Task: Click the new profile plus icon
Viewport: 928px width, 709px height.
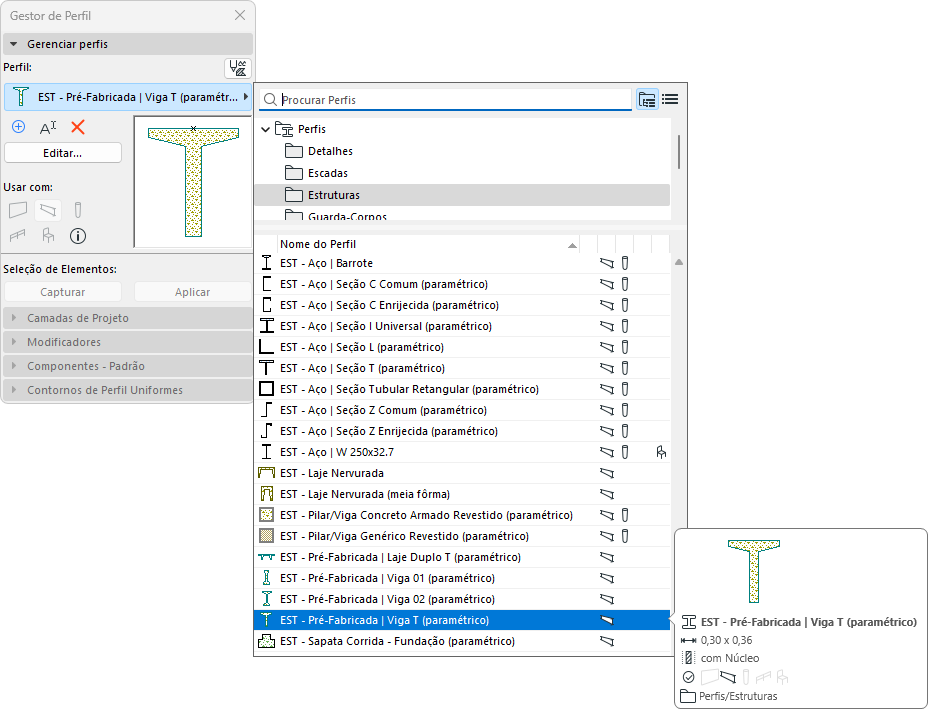Action: coord(18,127)
